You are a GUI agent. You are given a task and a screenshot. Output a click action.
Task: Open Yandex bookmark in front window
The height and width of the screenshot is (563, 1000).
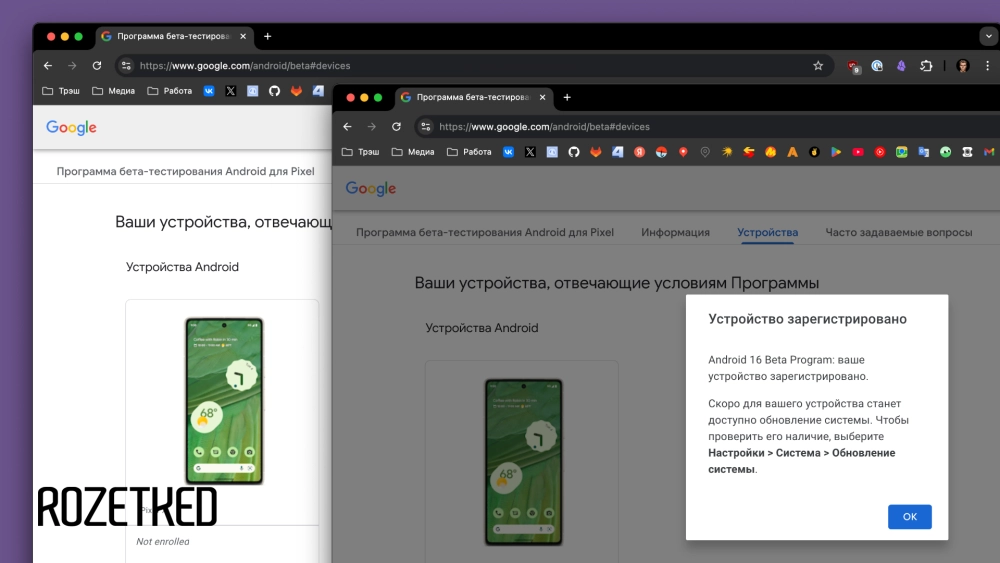click(x=640, y=152)
